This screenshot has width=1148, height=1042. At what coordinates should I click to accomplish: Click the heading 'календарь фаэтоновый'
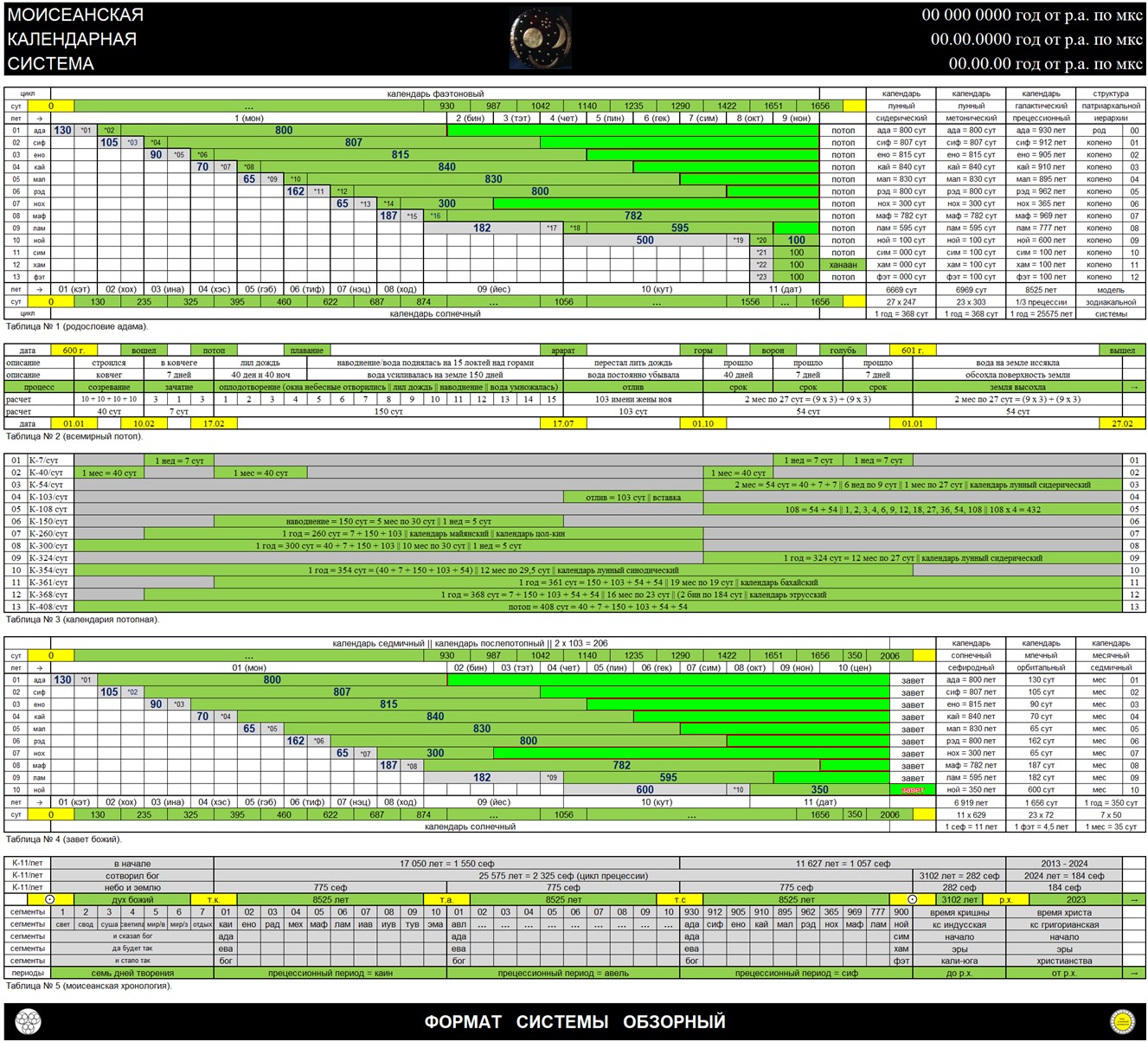point(435,93)
